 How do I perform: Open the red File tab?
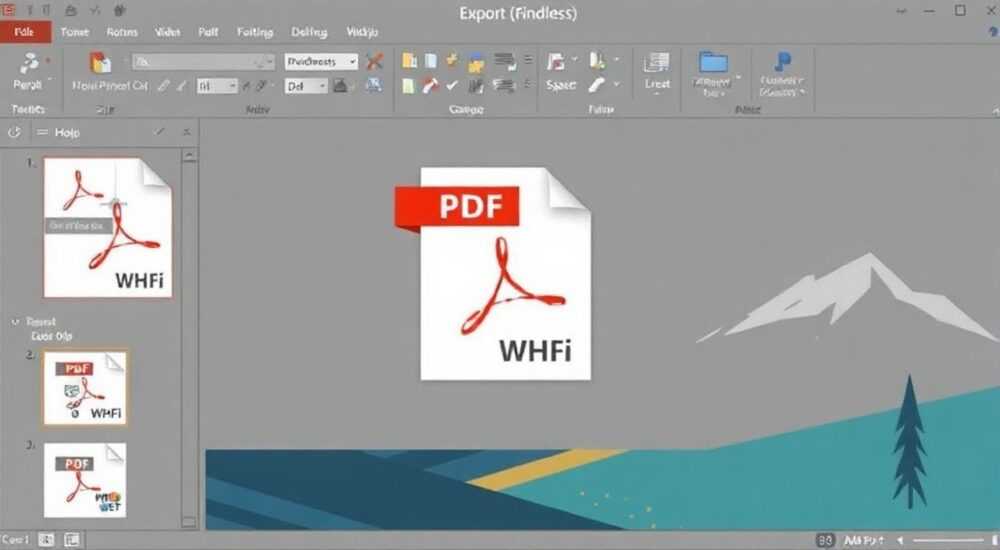click(x=25, y=32)
